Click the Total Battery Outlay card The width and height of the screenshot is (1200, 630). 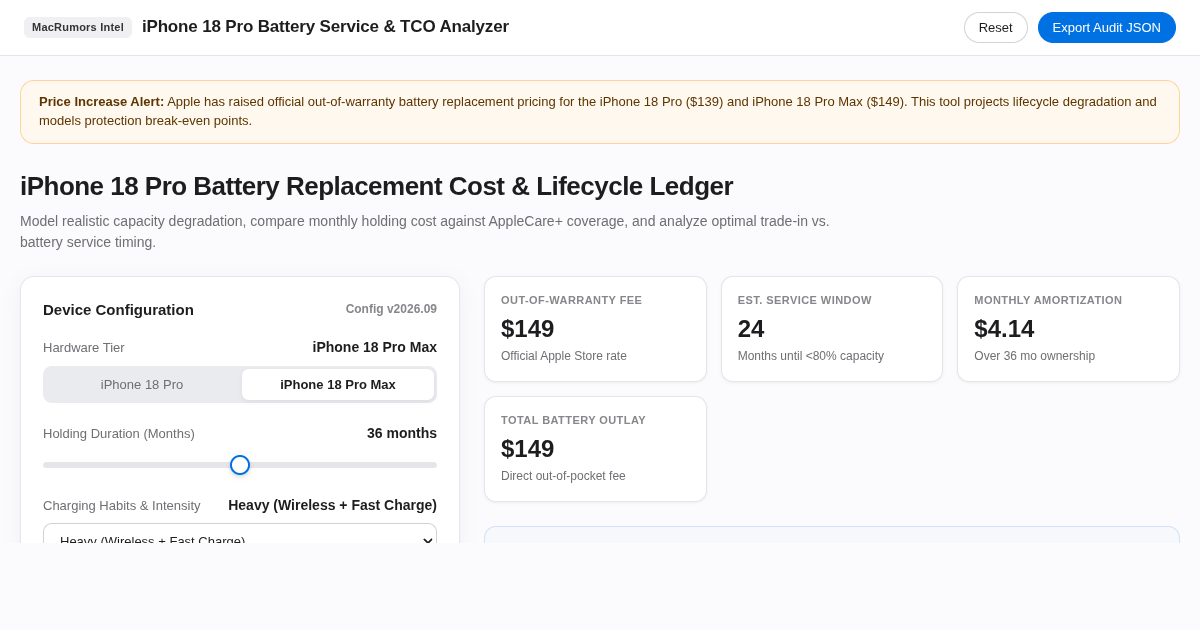click(x=595, y=449)
